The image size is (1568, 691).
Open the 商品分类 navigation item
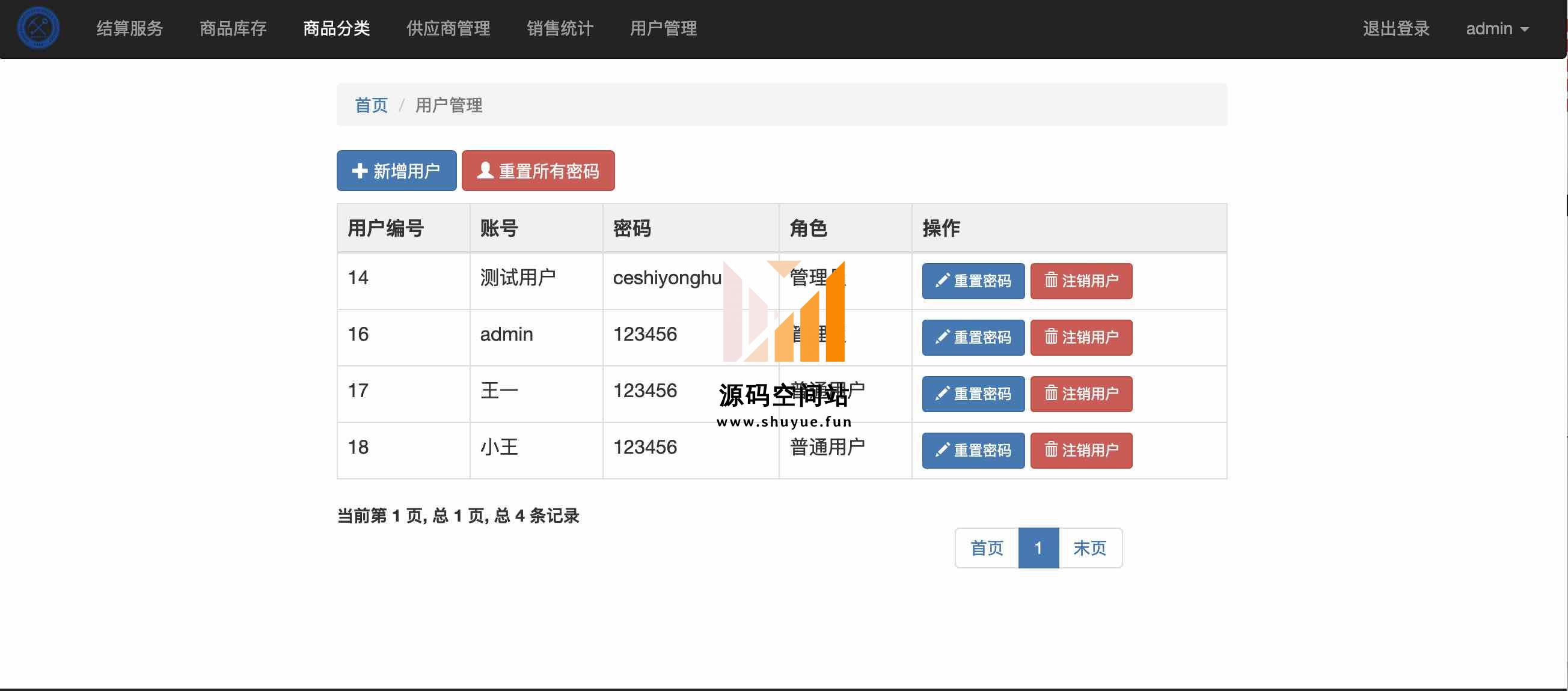pos(337,29)
